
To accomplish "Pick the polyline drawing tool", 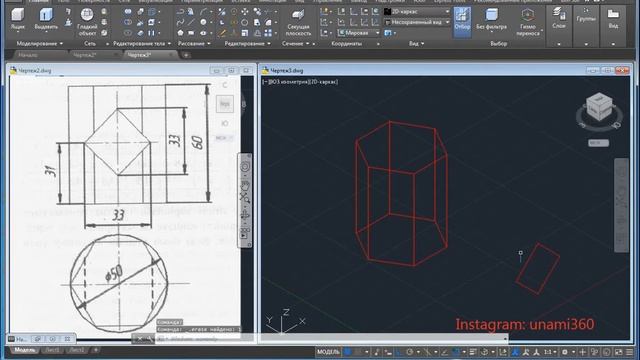I will click(181, 12).
